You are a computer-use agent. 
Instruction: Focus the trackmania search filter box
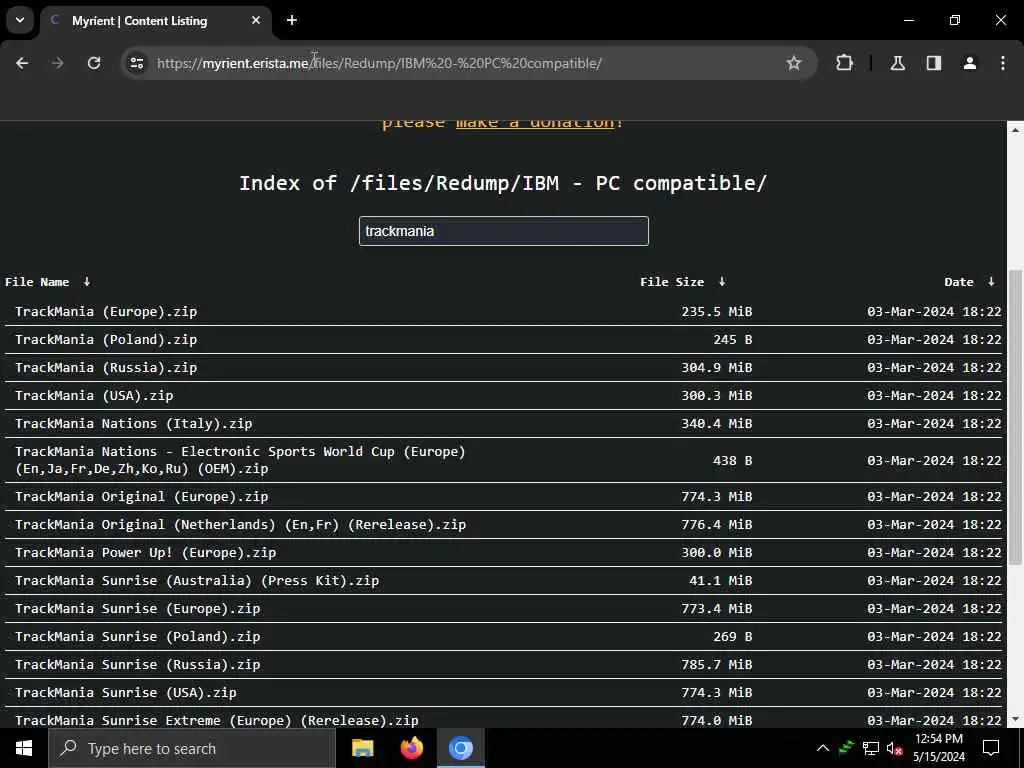(504, 231)
